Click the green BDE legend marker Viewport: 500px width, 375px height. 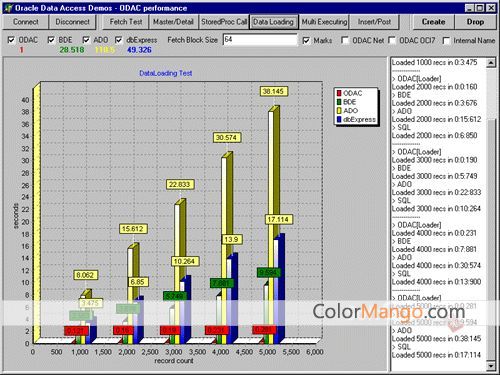coord(339,102)
